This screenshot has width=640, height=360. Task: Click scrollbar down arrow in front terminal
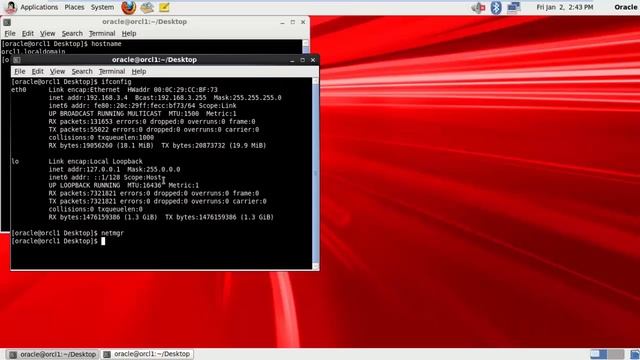[x=316, y=267]
